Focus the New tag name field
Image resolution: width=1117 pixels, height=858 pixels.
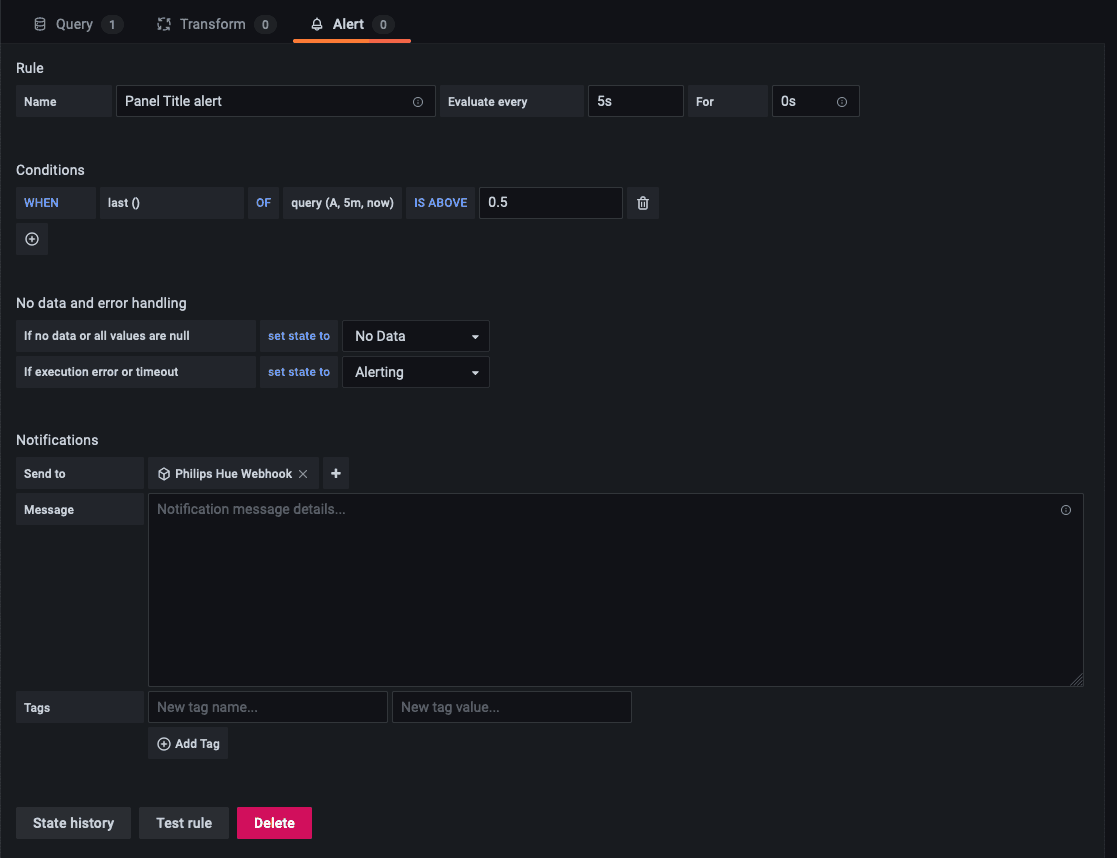pyautogui.click(x=268, y=707)
